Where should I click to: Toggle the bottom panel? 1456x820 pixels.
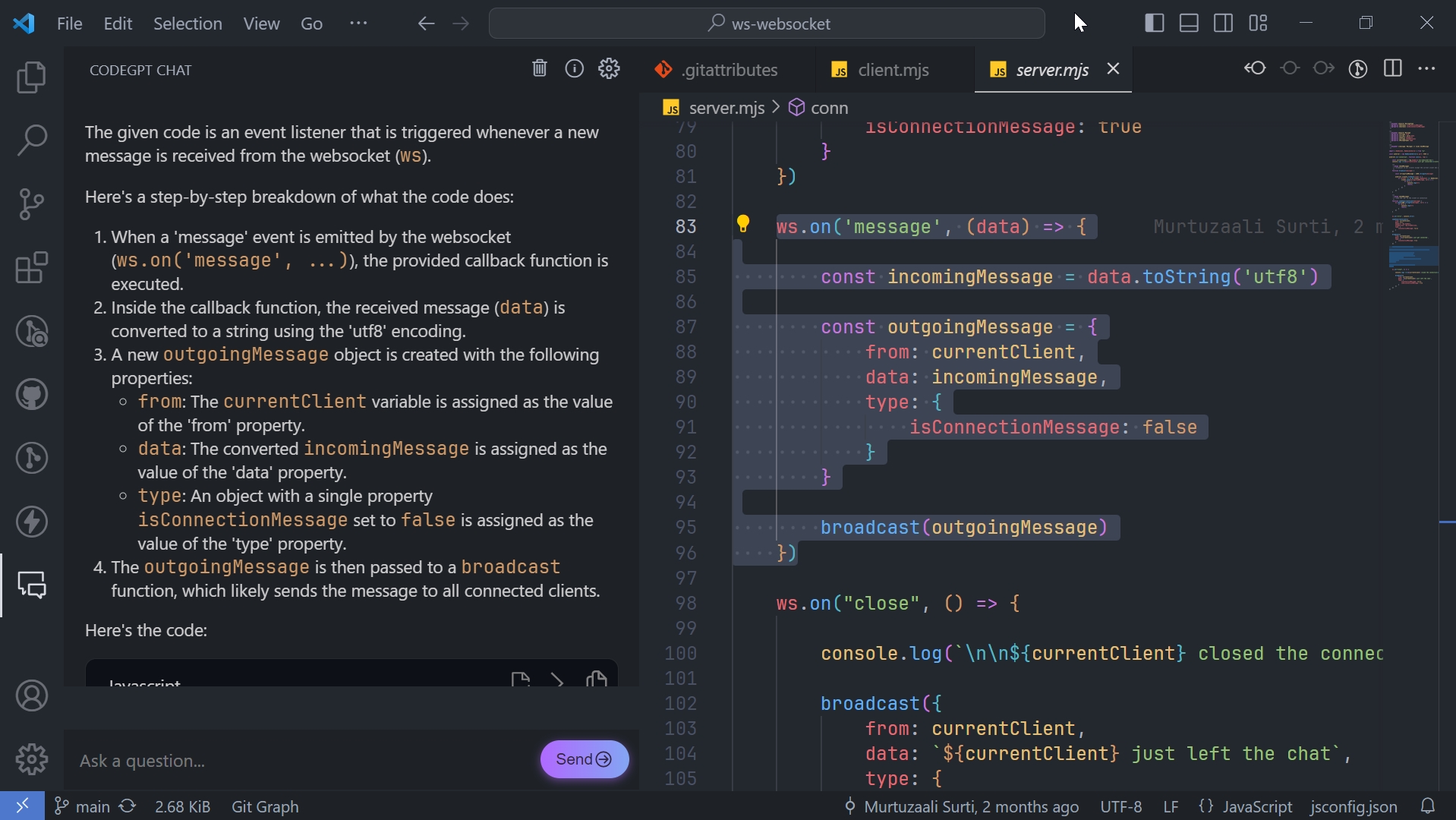tap(1189, 23)
